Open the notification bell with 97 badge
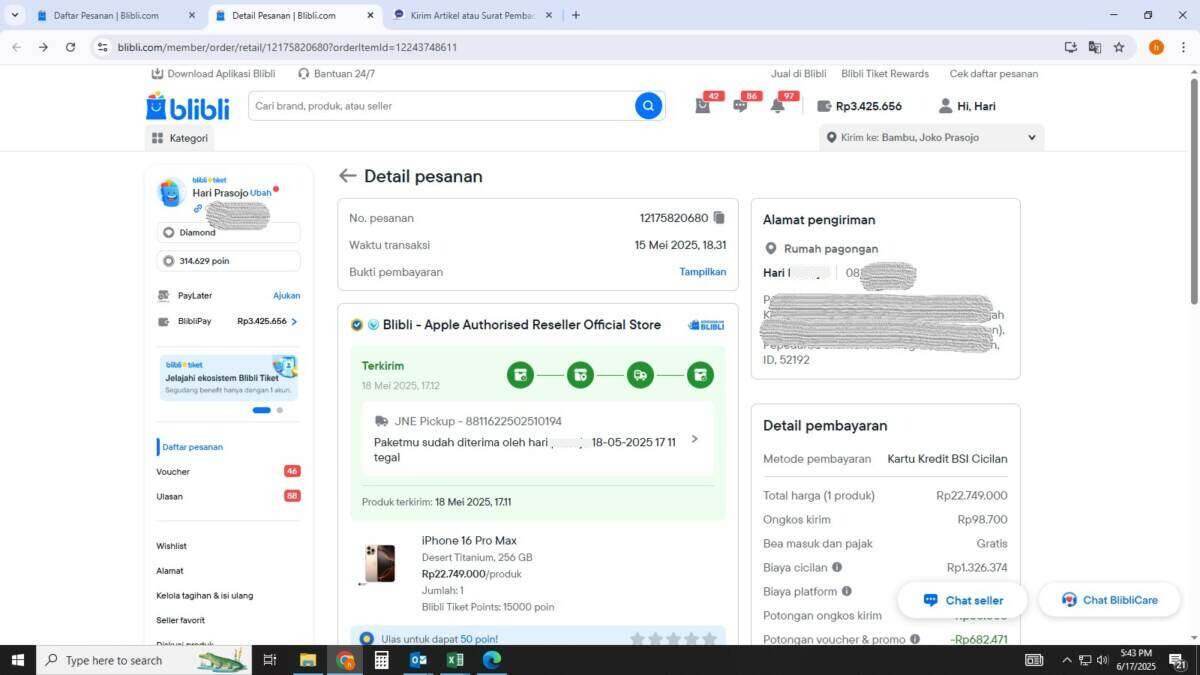Image resolution: width=1200 pixels, height=675 pixels. click(777, 106)
